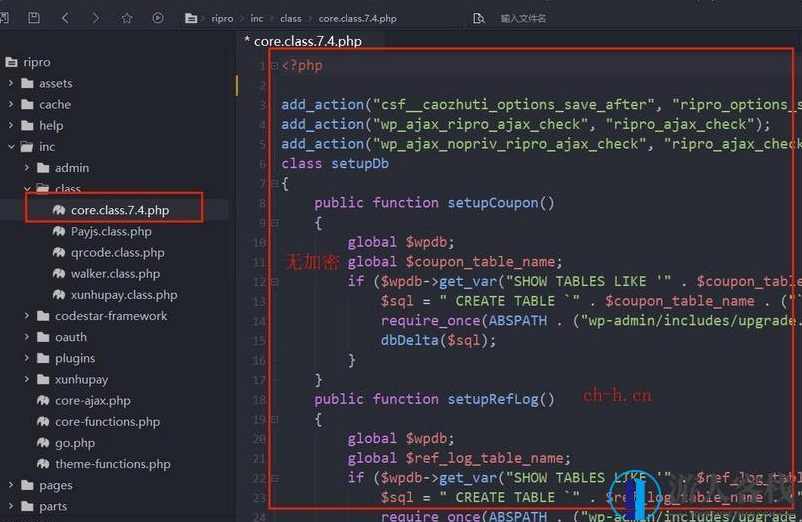The width and height of the screenshot is (802, 522).
Task: Focus the file name search field
Action: tap(523, 18)
